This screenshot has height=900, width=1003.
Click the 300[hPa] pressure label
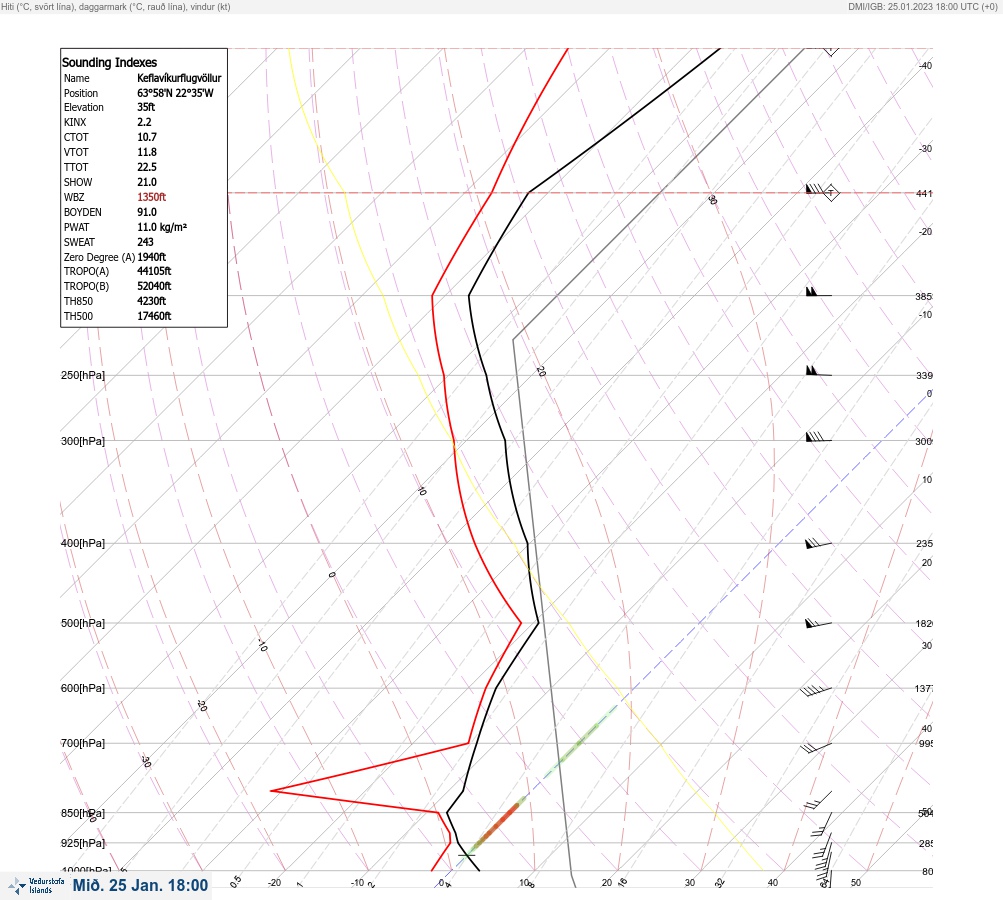(83, 441)
